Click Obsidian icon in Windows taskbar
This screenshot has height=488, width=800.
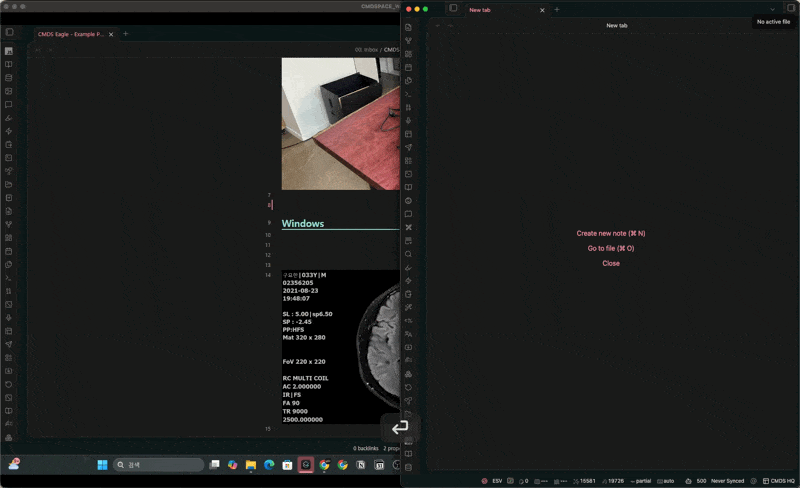[x=306, y=465]
